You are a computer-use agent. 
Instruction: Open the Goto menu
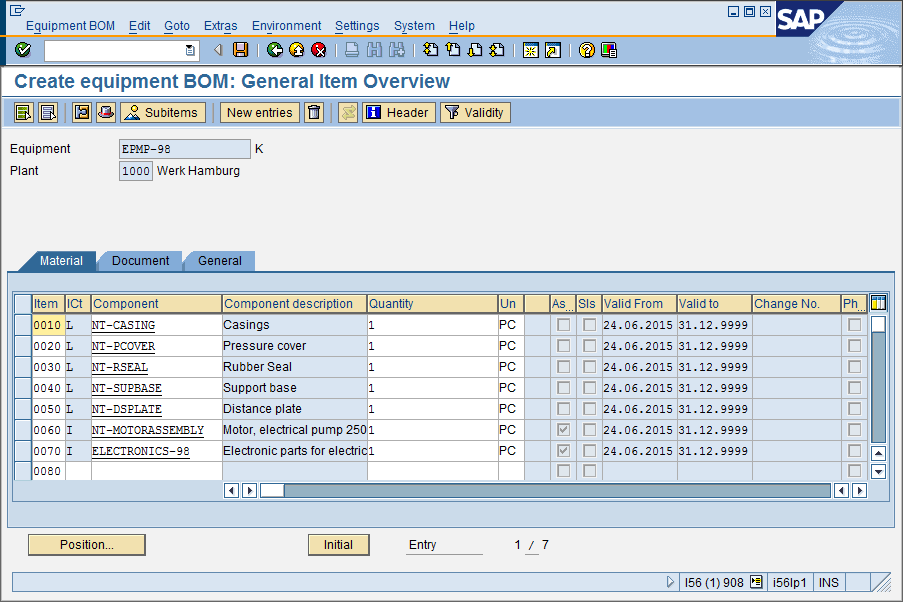pyautogui.click(x=177, y=26)
